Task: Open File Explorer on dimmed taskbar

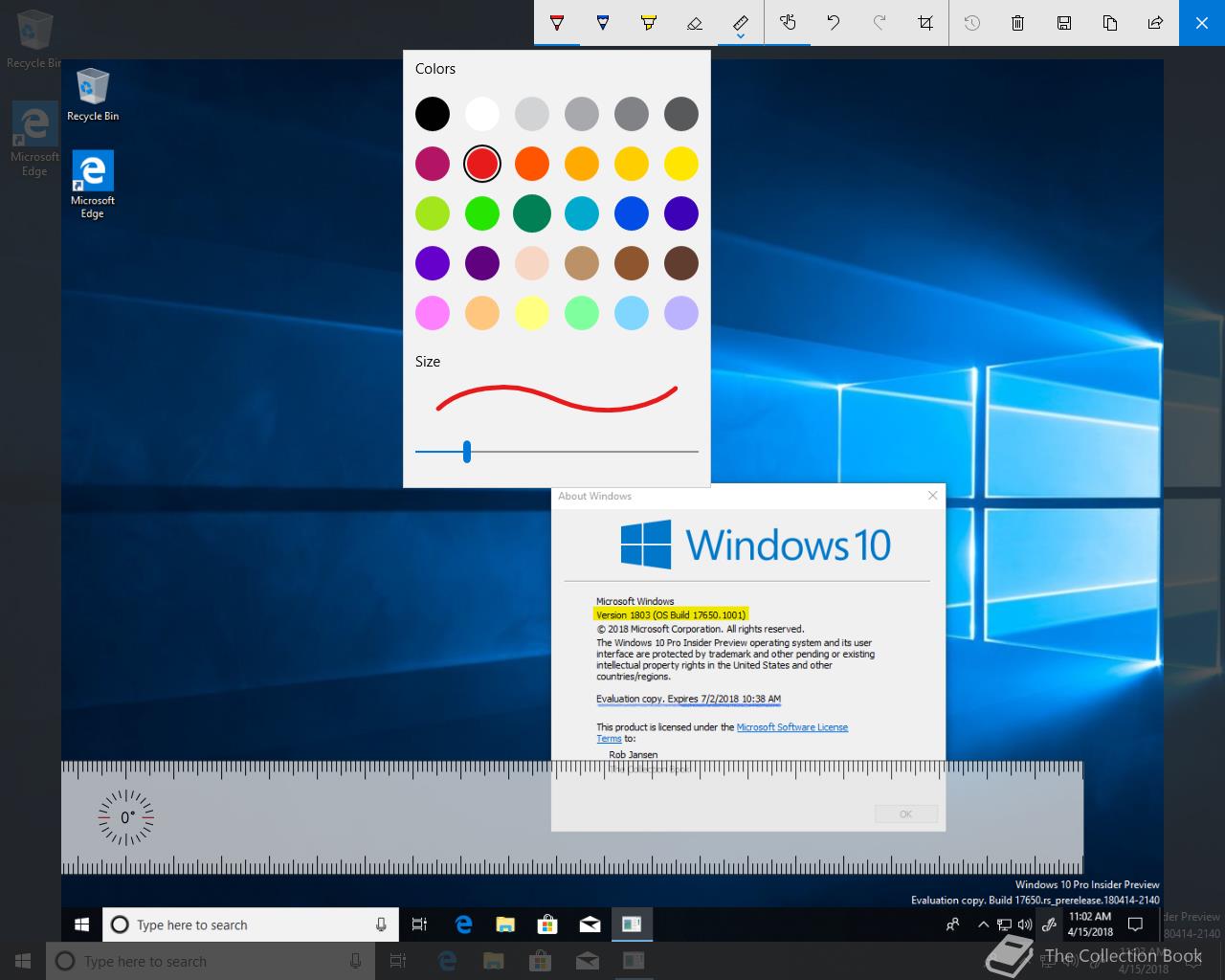Action: 493,961
